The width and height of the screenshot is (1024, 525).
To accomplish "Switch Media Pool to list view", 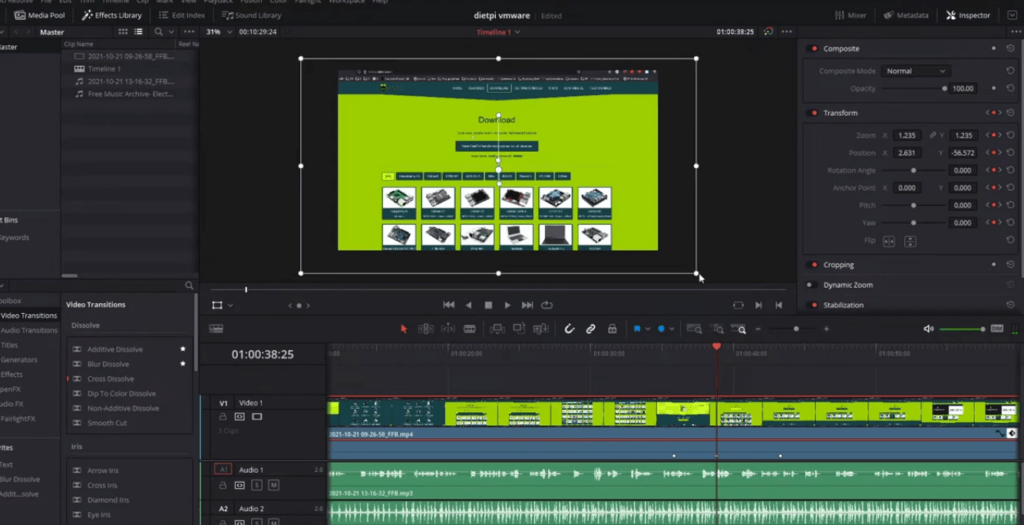I will [138, 31].
